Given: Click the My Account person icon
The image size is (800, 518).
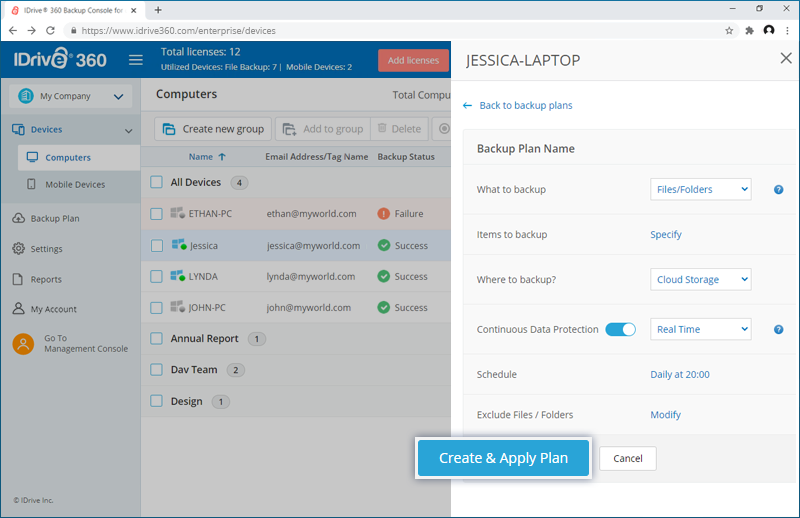Looking at the screenshot, I should 18,308.
